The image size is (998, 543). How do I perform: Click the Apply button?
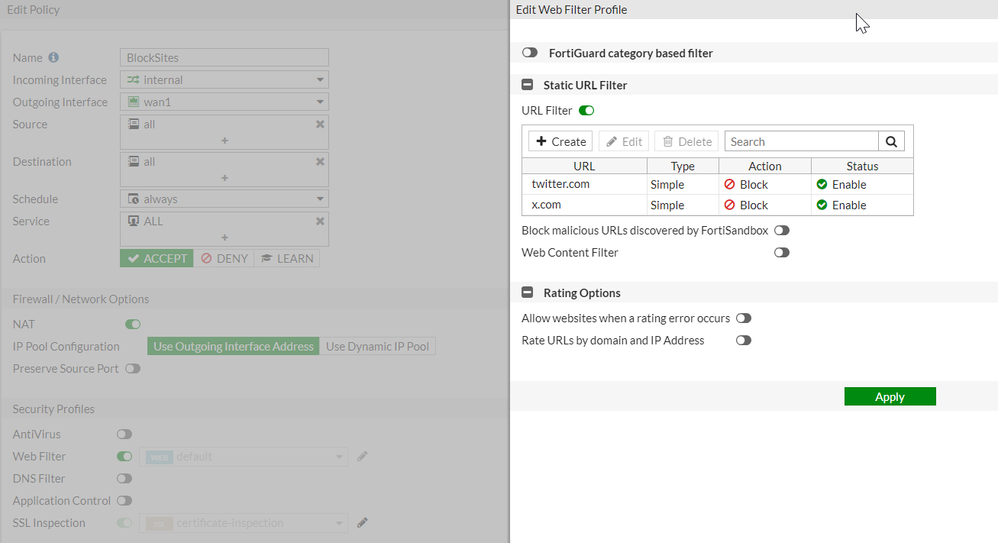point(889,397)
